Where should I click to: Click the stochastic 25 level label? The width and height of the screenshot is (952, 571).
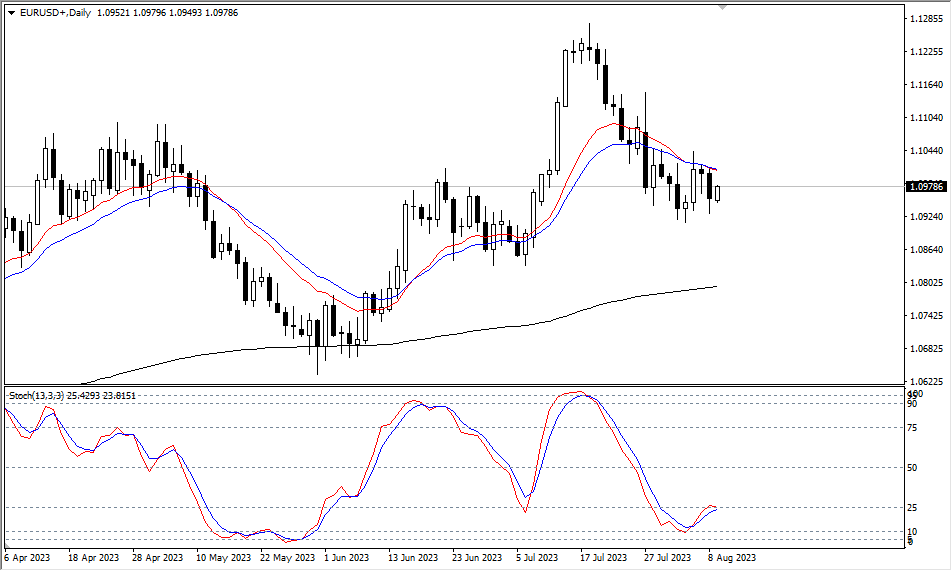tap(914, 507)
